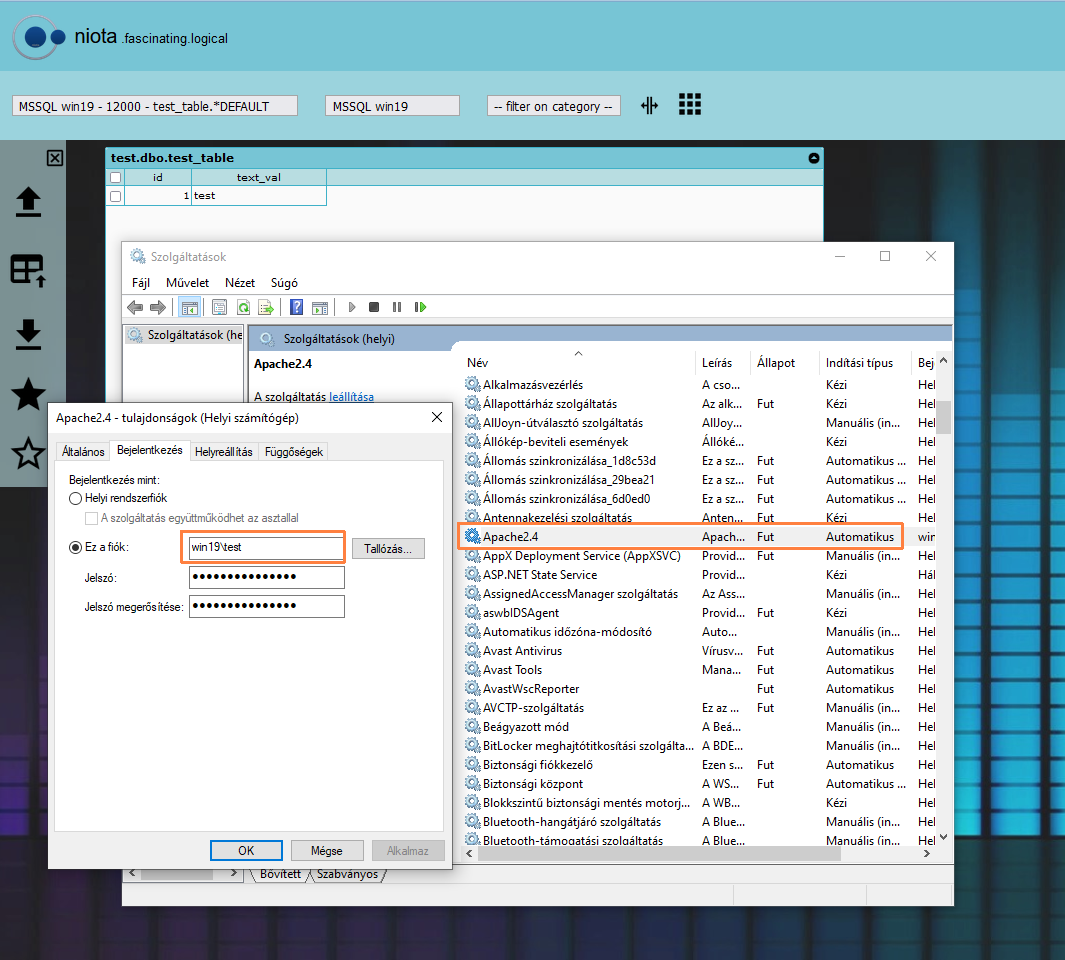Click the filled star icon in the sidebar

28,395
